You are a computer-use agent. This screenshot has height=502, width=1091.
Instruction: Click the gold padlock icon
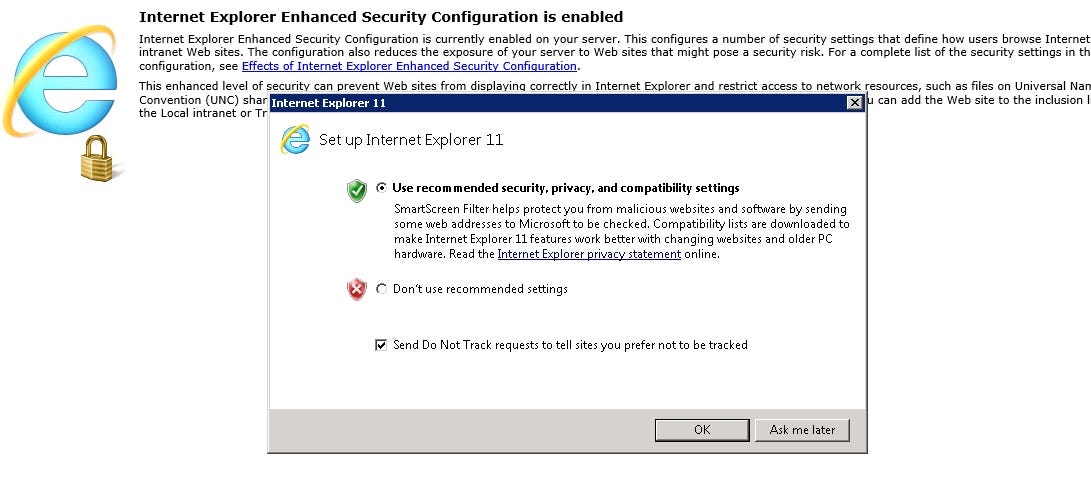[x=97, y=159]
